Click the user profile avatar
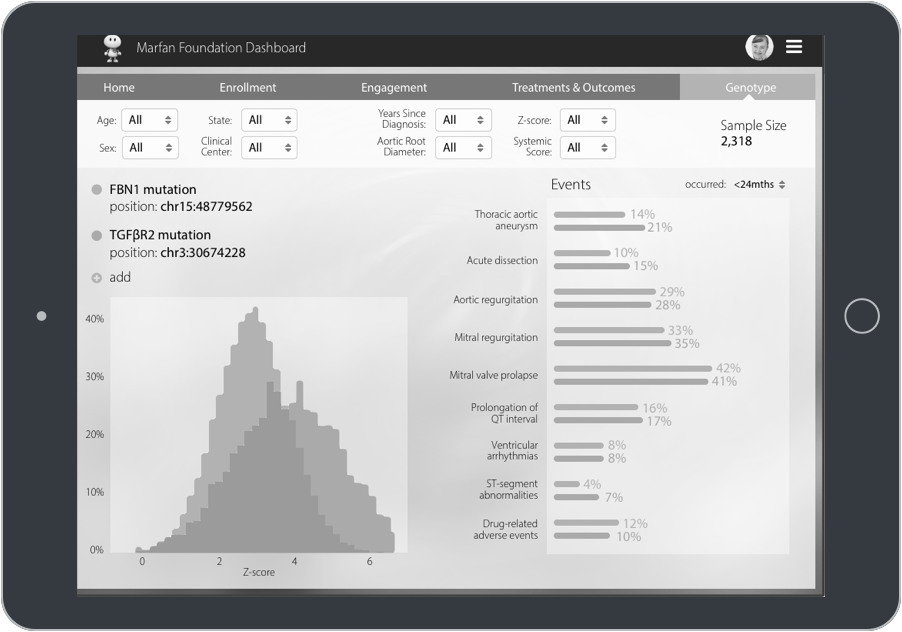902x632 pixels. click(x=759, y=47)
